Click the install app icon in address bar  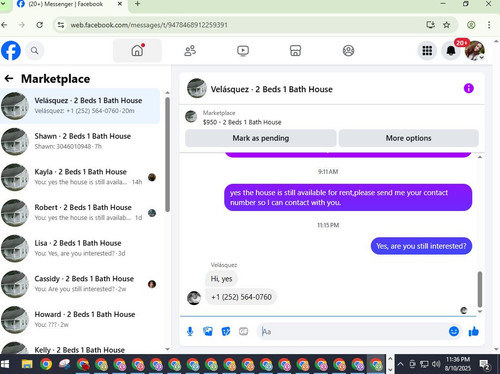point(430,25)
